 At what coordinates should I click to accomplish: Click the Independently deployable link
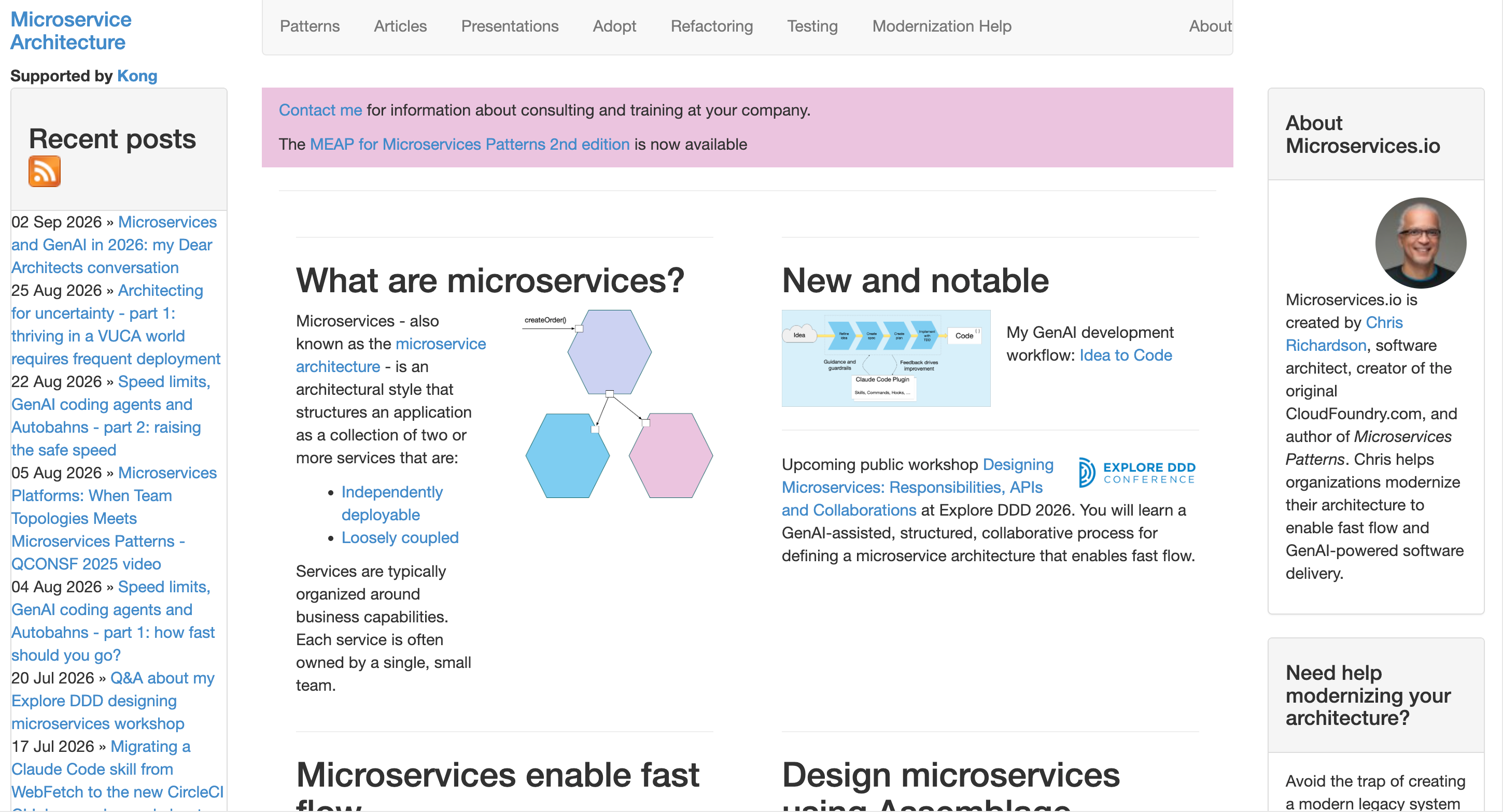pyautogui.click(x=391, y=503)
